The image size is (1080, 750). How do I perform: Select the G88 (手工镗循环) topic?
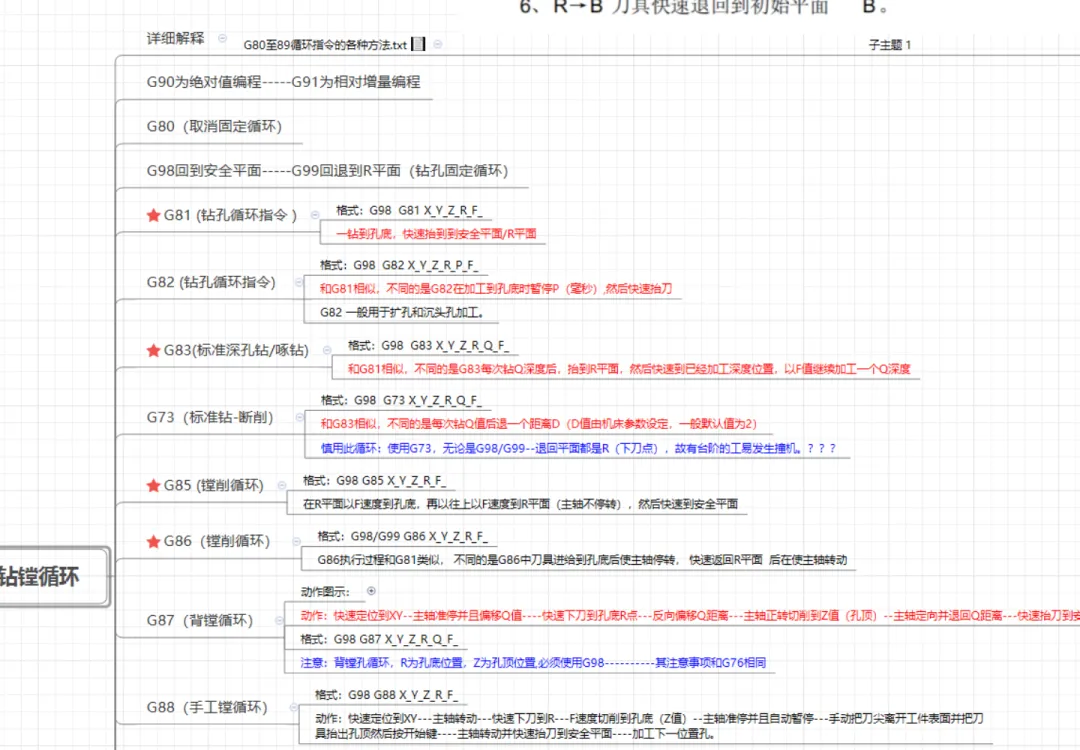point(207,707)
